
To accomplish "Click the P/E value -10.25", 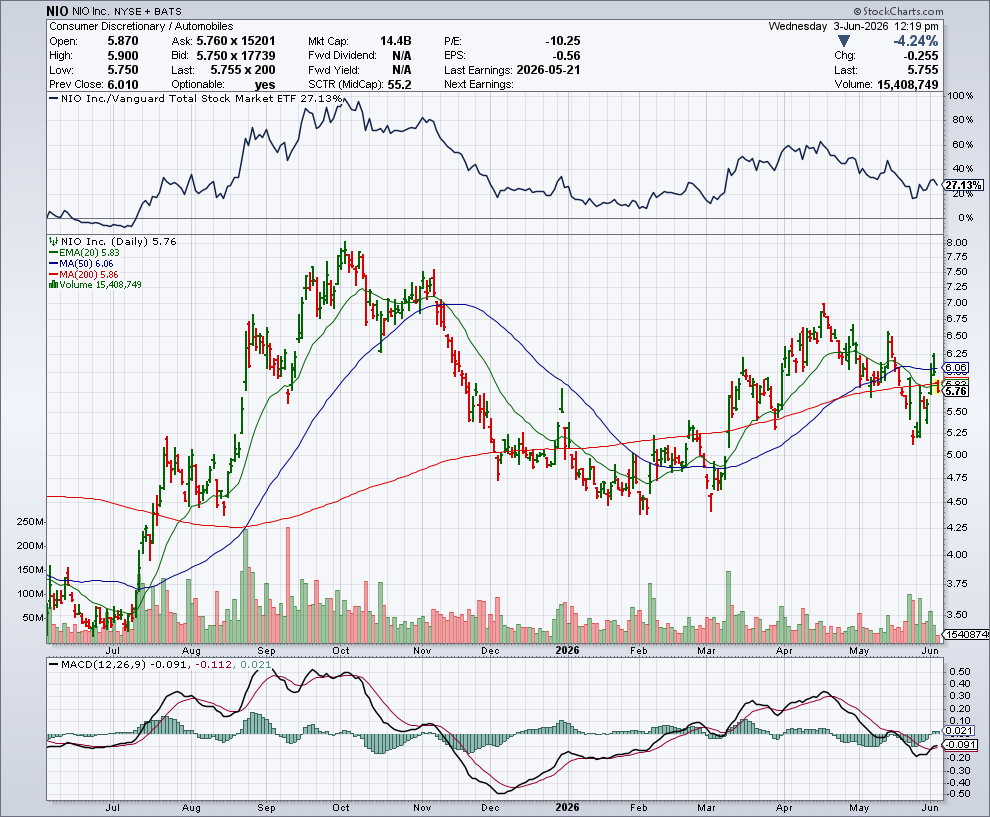I will [x=563, y=41].
